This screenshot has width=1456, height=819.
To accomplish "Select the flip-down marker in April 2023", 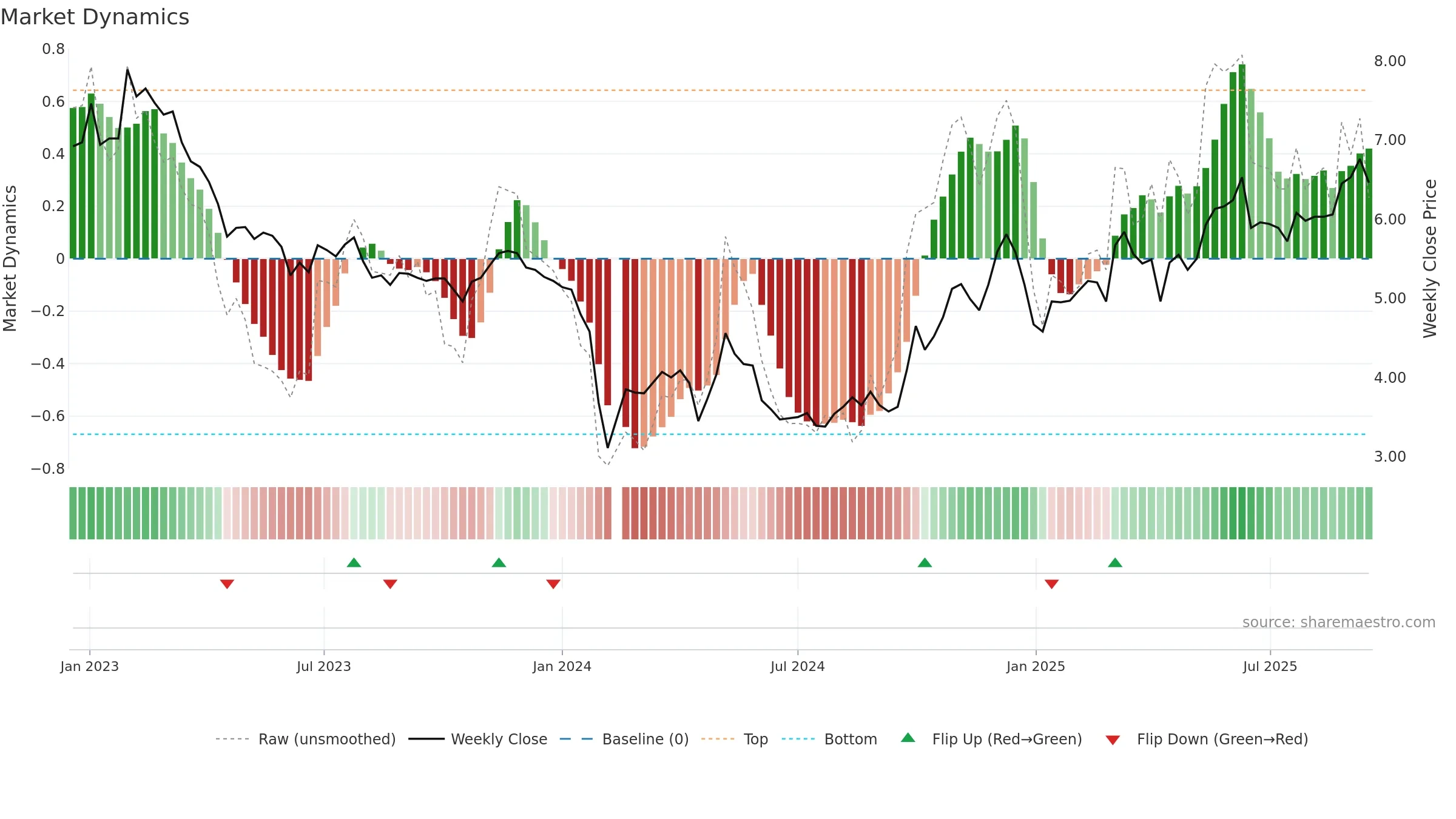I will (227, 584).
